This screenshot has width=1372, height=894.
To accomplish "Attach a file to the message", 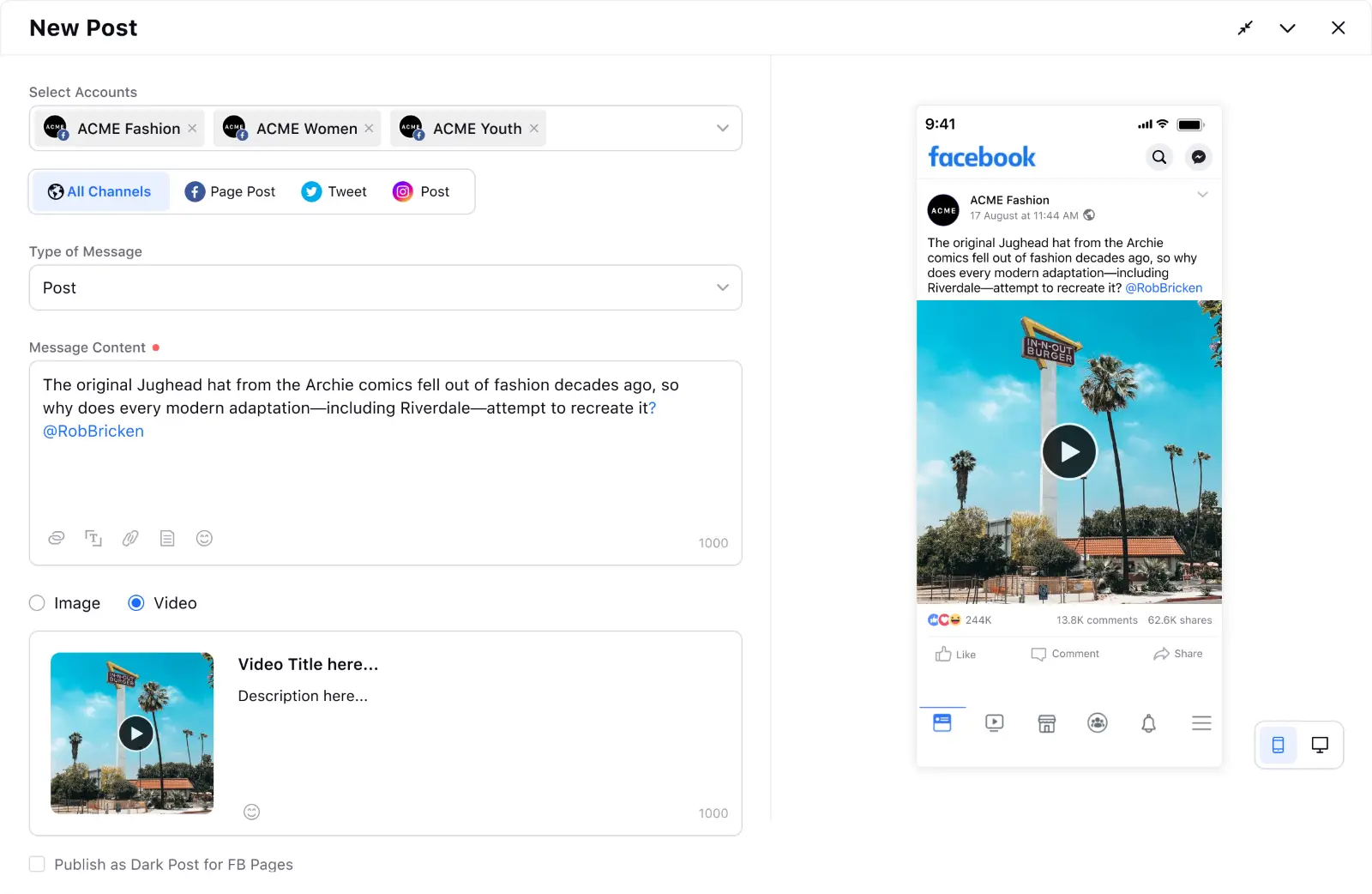I will coord(130,538).
